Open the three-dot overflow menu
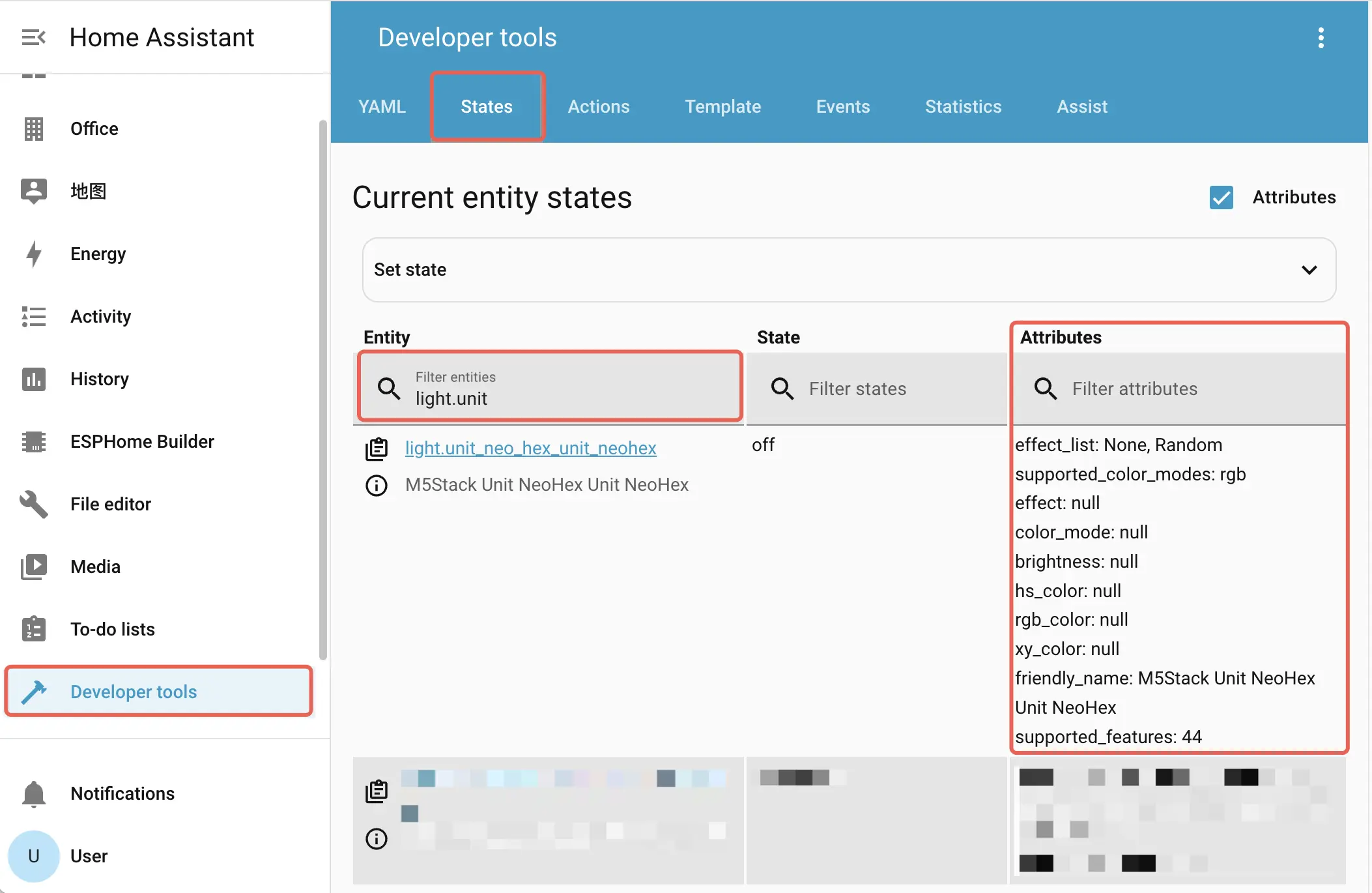The image size is (1372, 893). tap(1321, 38)
